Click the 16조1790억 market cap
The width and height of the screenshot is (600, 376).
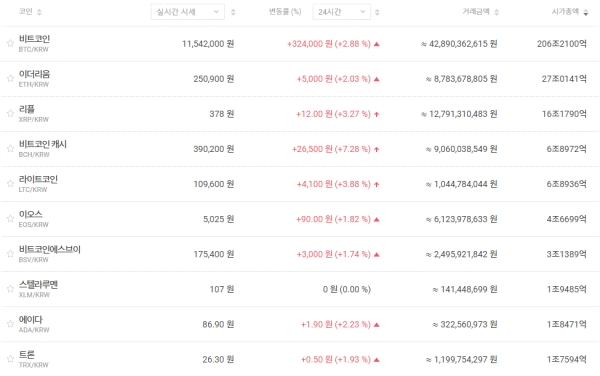click(564, 114)
